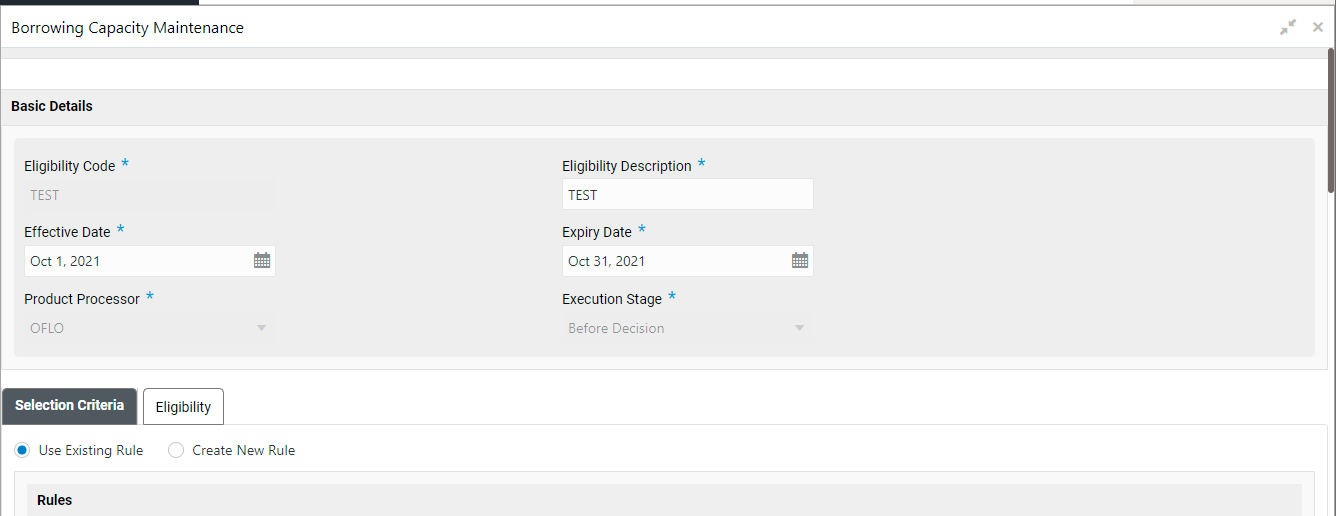Click the Borrowing Capacity Maintenance title
The image size is (1336, 516).
pos(127,28)
